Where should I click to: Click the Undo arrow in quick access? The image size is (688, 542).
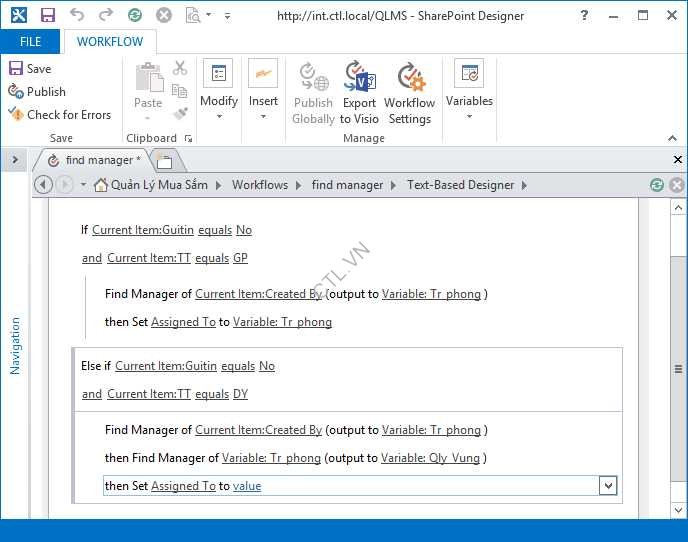[77, 15]
